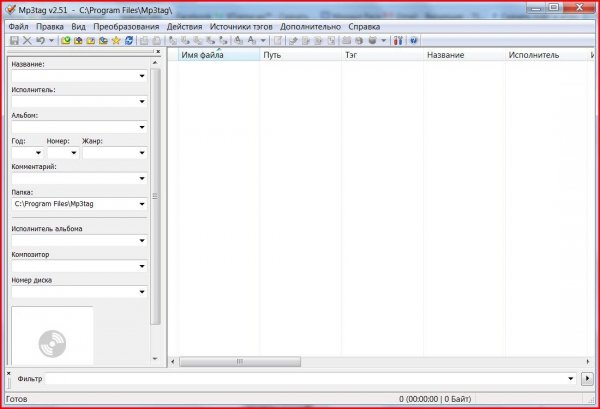Click the Фильтр go arrow button

587,379
